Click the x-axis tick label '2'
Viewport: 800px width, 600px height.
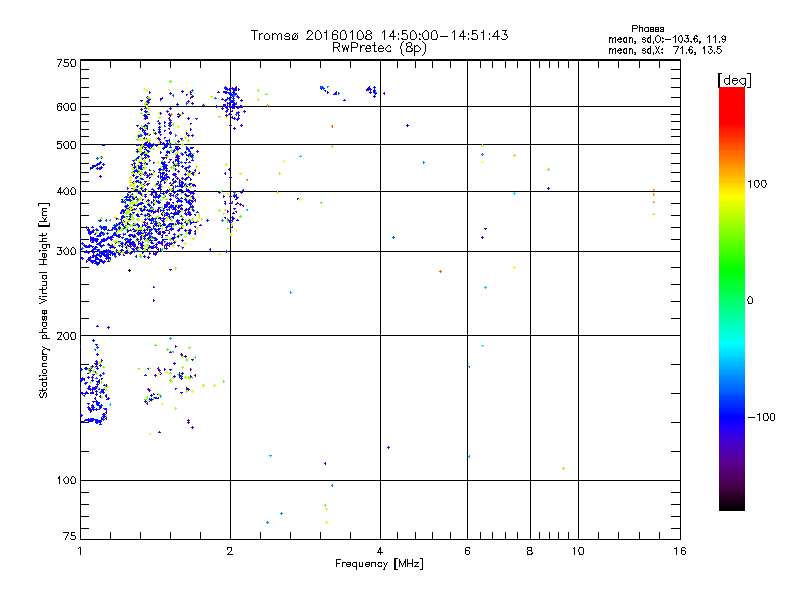point(230,551)
